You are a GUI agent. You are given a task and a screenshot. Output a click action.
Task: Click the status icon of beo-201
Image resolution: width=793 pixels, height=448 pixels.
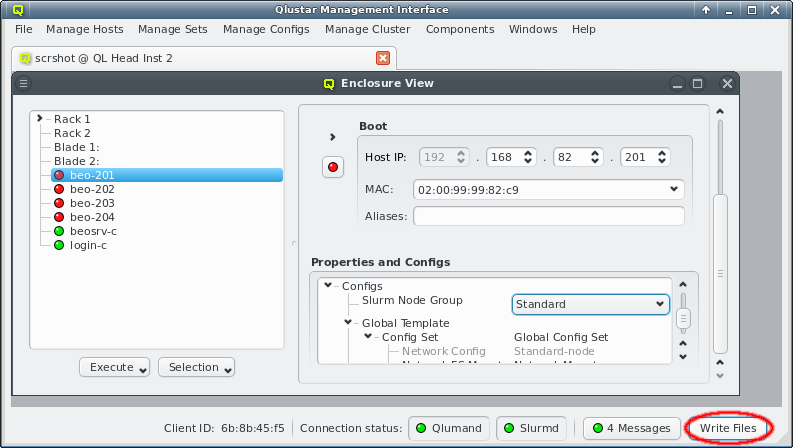(59, 175)
